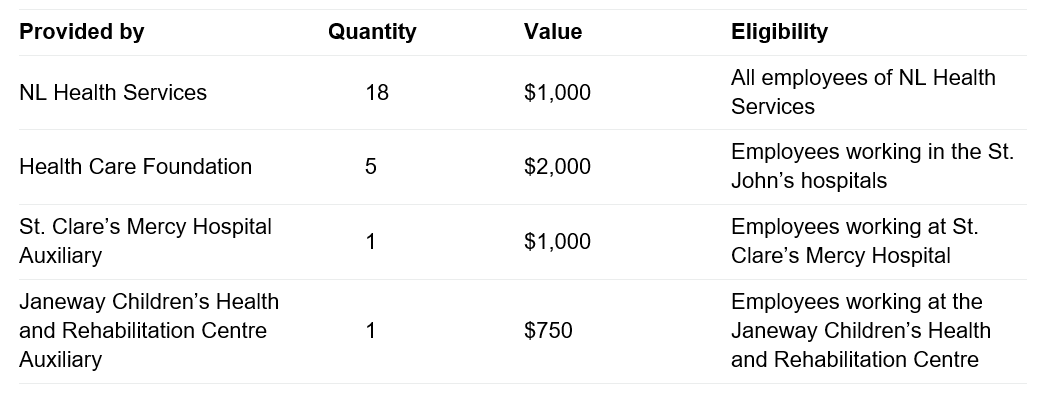Viewport: 1043px width, 397px height.
Task: Select the NL Health Services provider cell
Action: (113, 92)
